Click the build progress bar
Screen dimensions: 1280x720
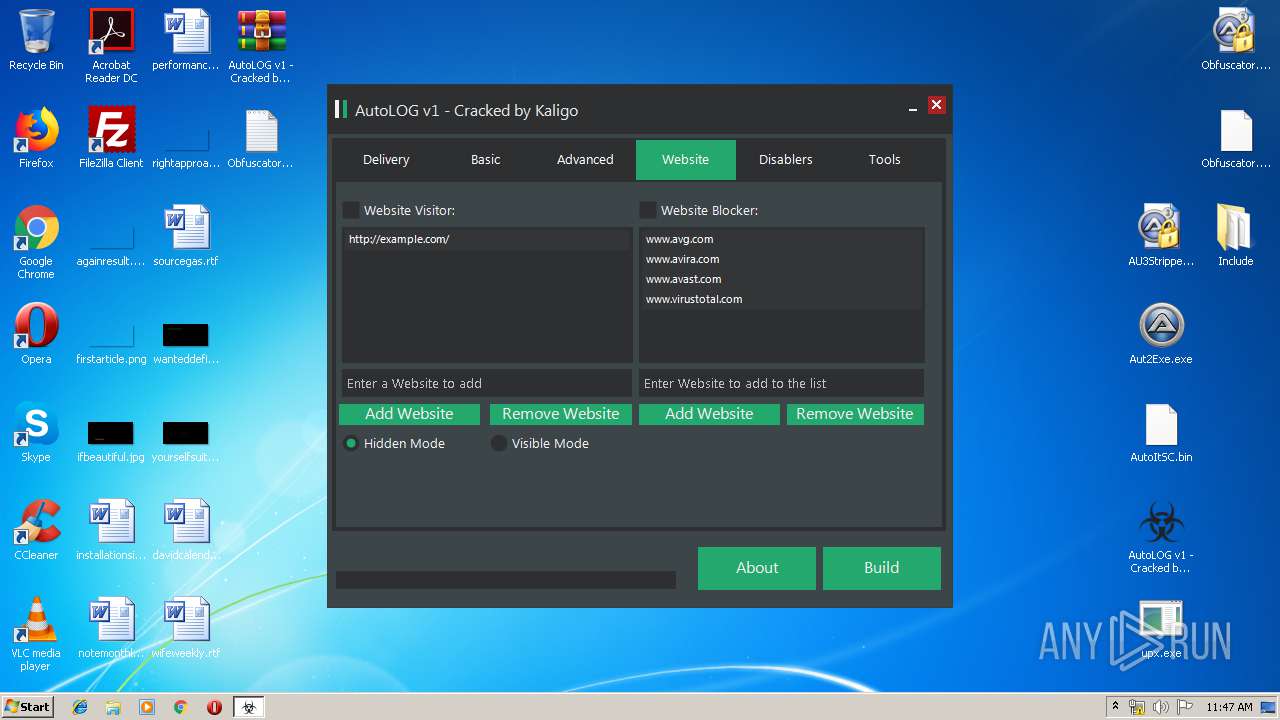[x=506, y=580]
